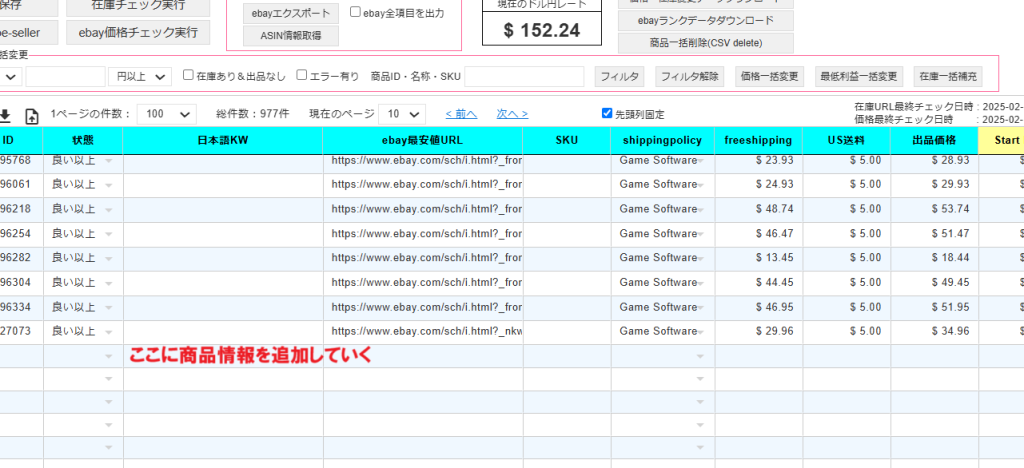This screenshot has width=1024, height=468.
Task: Click the ebay価格チェック実行 button
Action: (x=138, y=32)
